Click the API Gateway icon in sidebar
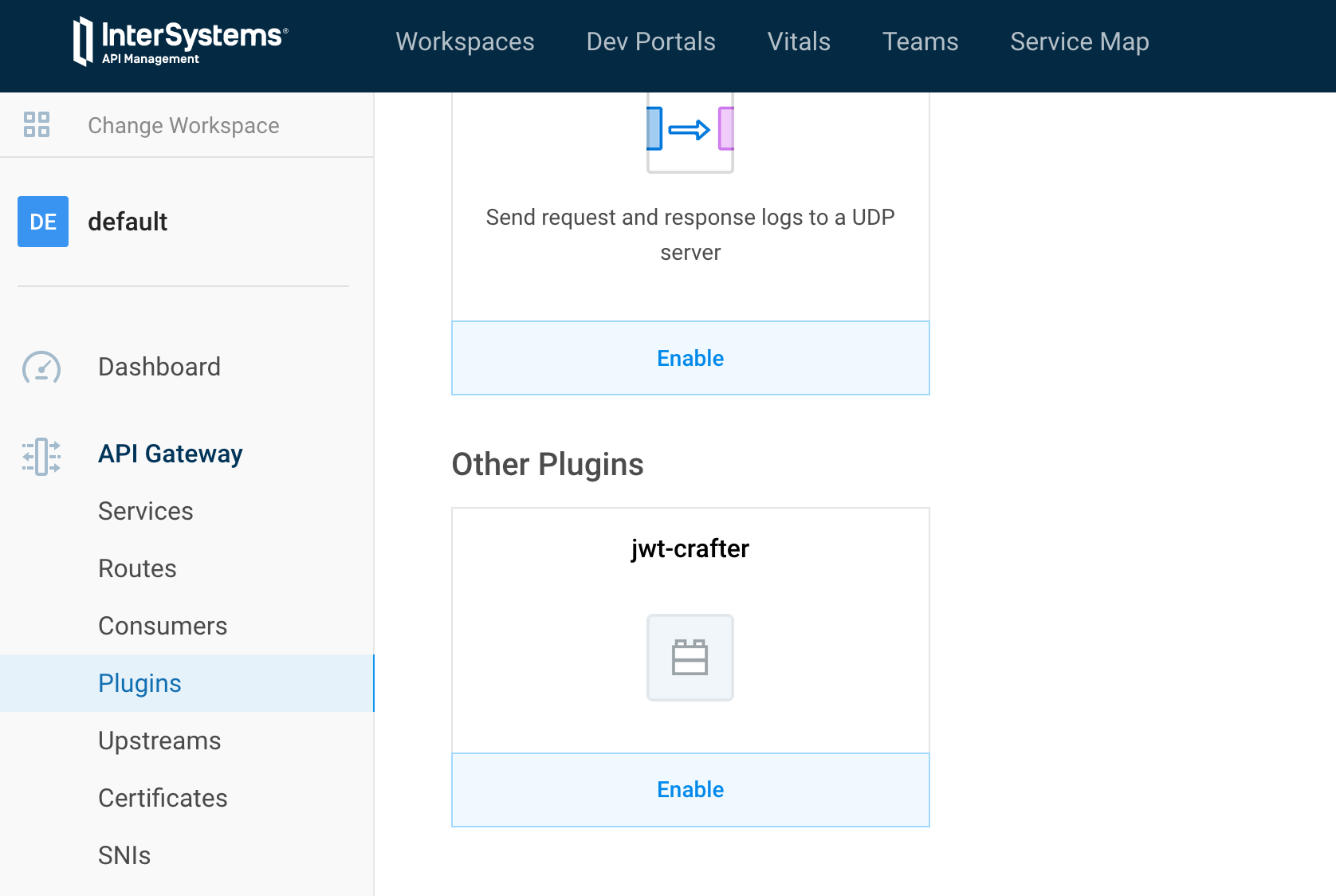Viewport: 1336px width, 896px height. 41,457
